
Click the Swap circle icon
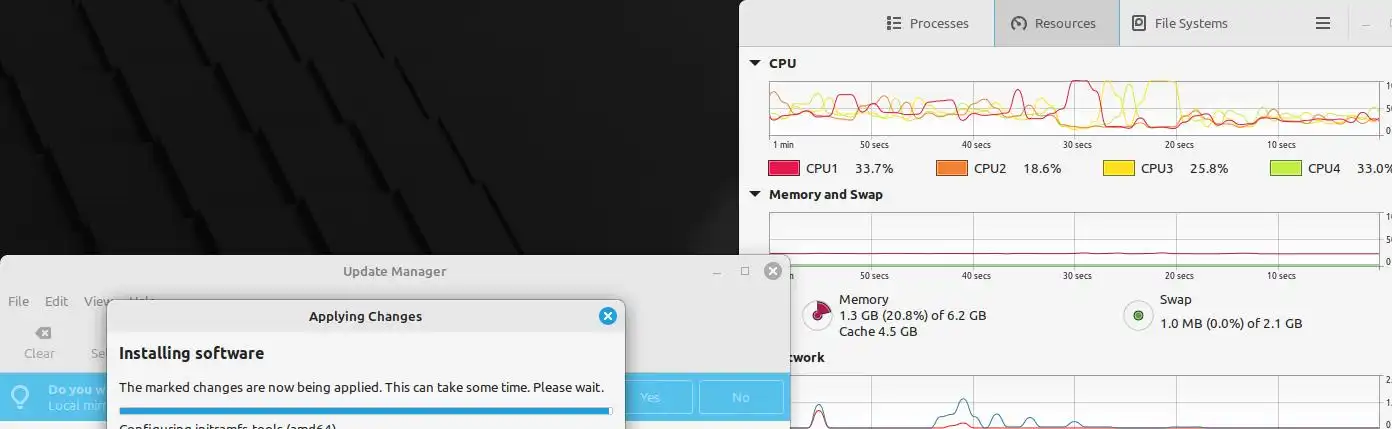pos(1138,316)
